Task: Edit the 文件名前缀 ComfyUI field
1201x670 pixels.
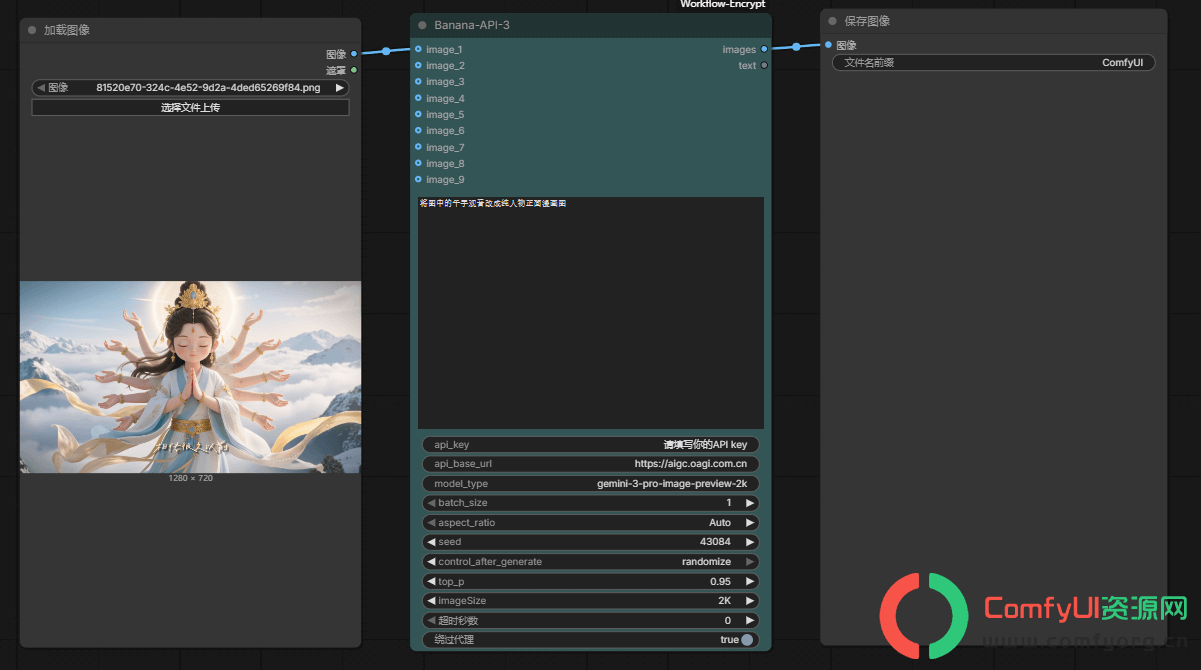Action: (993, 62)
